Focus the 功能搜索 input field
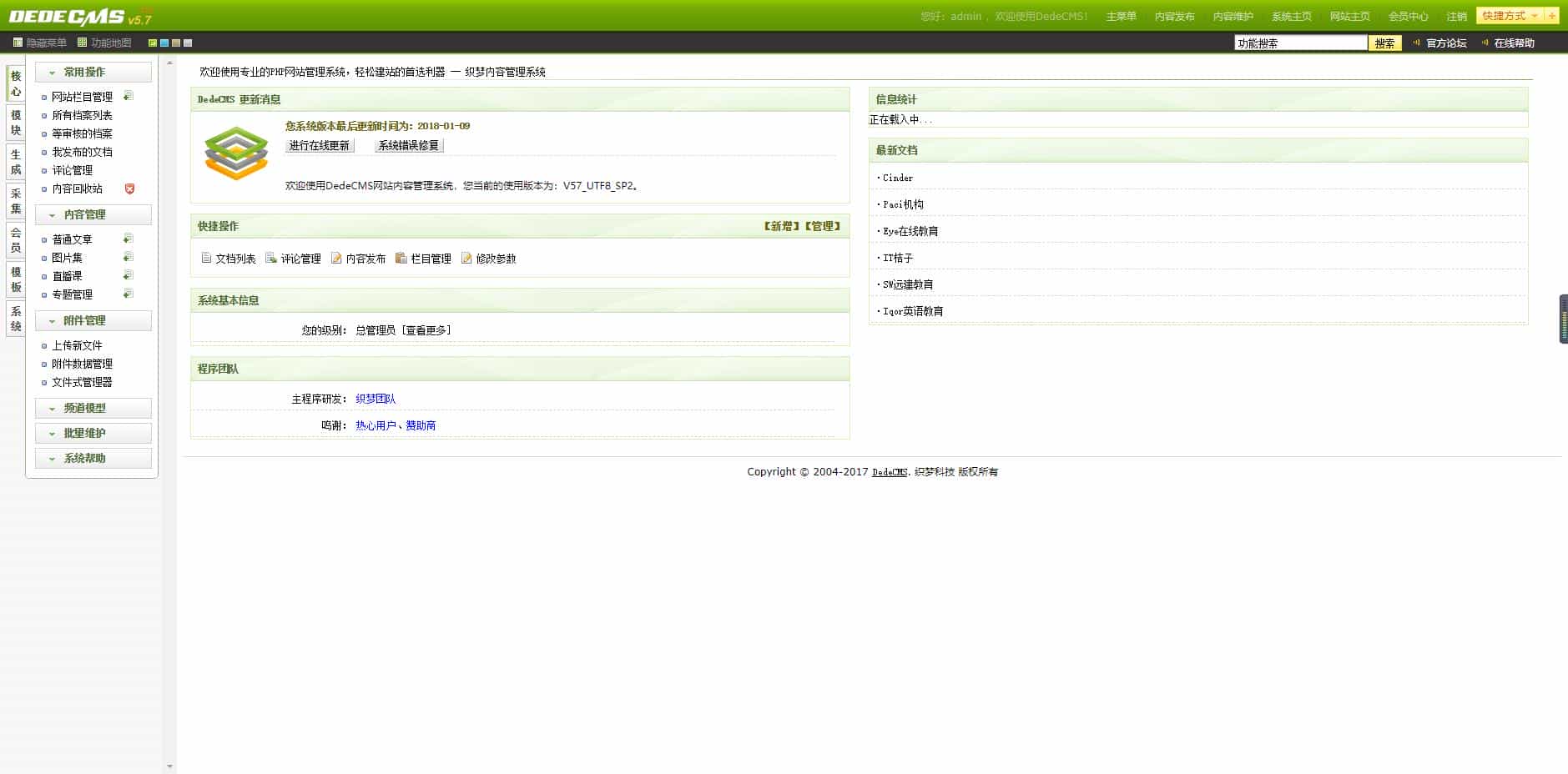 tap(1300, 43)
